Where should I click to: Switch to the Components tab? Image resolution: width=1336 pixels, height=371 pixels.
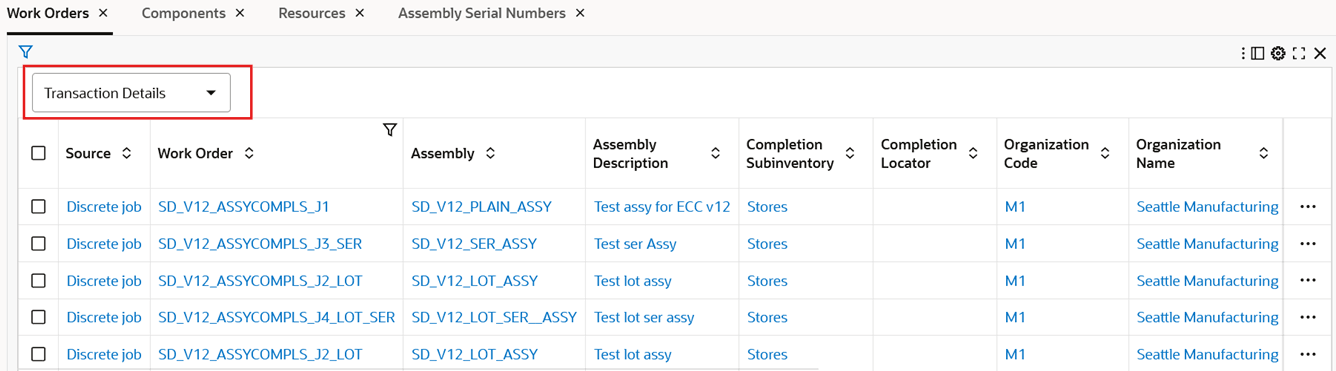click(x=183, y=13)
